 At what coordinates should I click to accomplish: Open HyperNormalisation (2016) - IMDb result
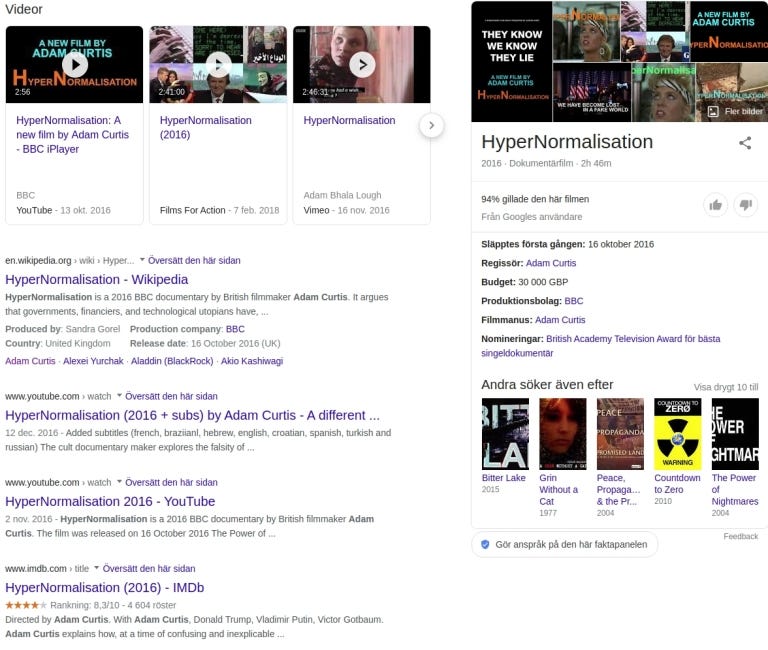pyautogui.click(x=105, y=587)
